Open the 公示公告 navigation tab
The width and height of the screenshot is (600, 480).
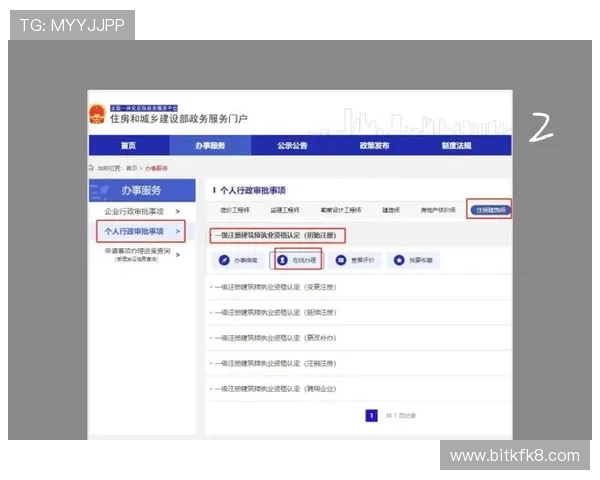tap(292, 145)
